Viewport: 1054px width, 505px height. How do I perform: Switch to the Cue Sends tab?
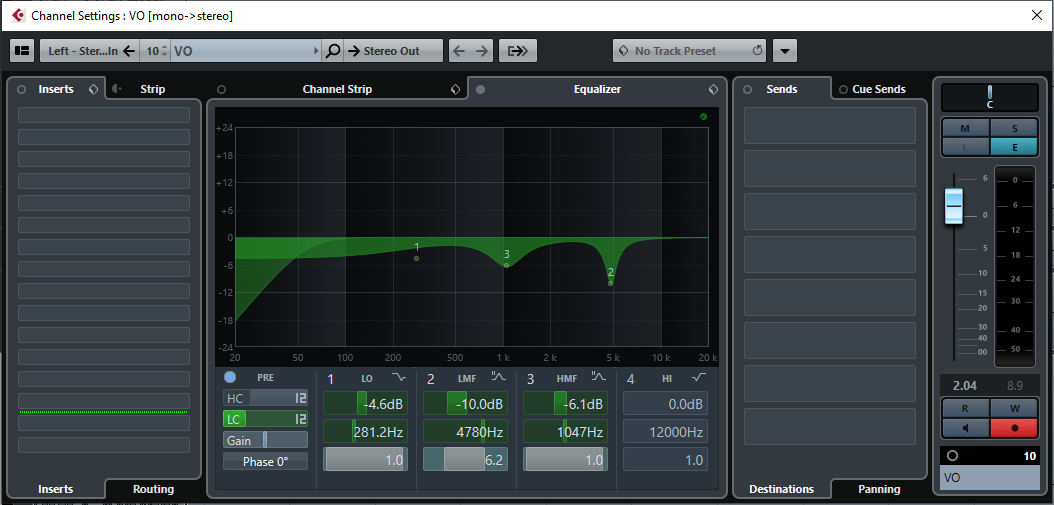click(x=879, y=89)
